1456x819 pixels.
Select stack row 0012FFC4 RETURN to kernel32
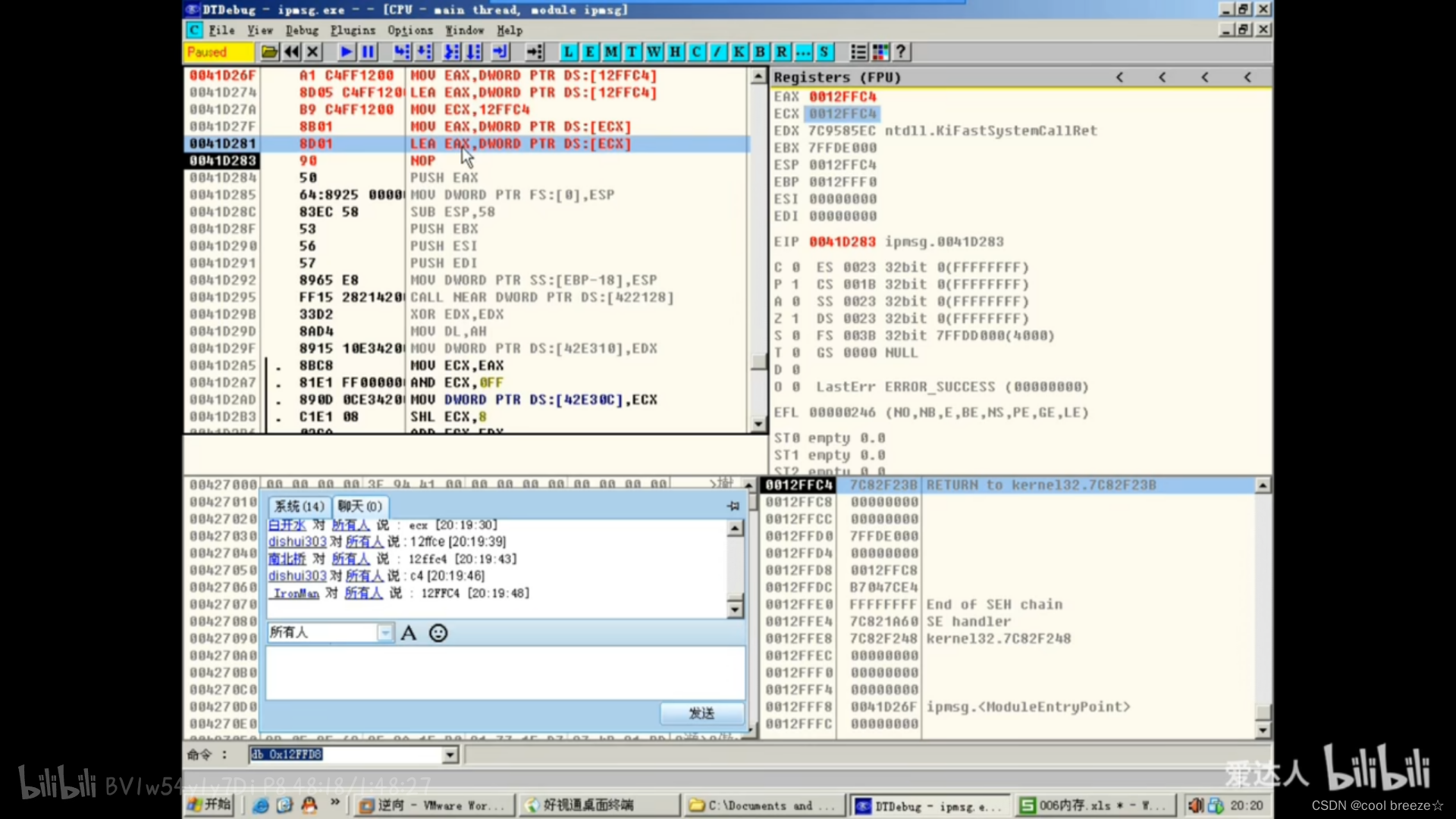pyautogui.click(x=1008, y=485)
